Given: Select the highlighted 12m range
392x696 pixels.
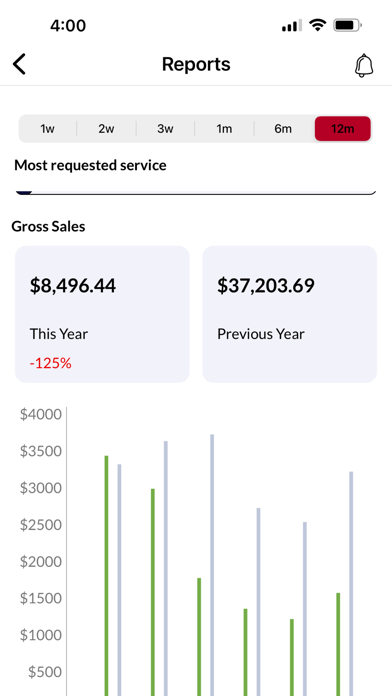Looking at the screenshot, I should (x=343, y=129).
